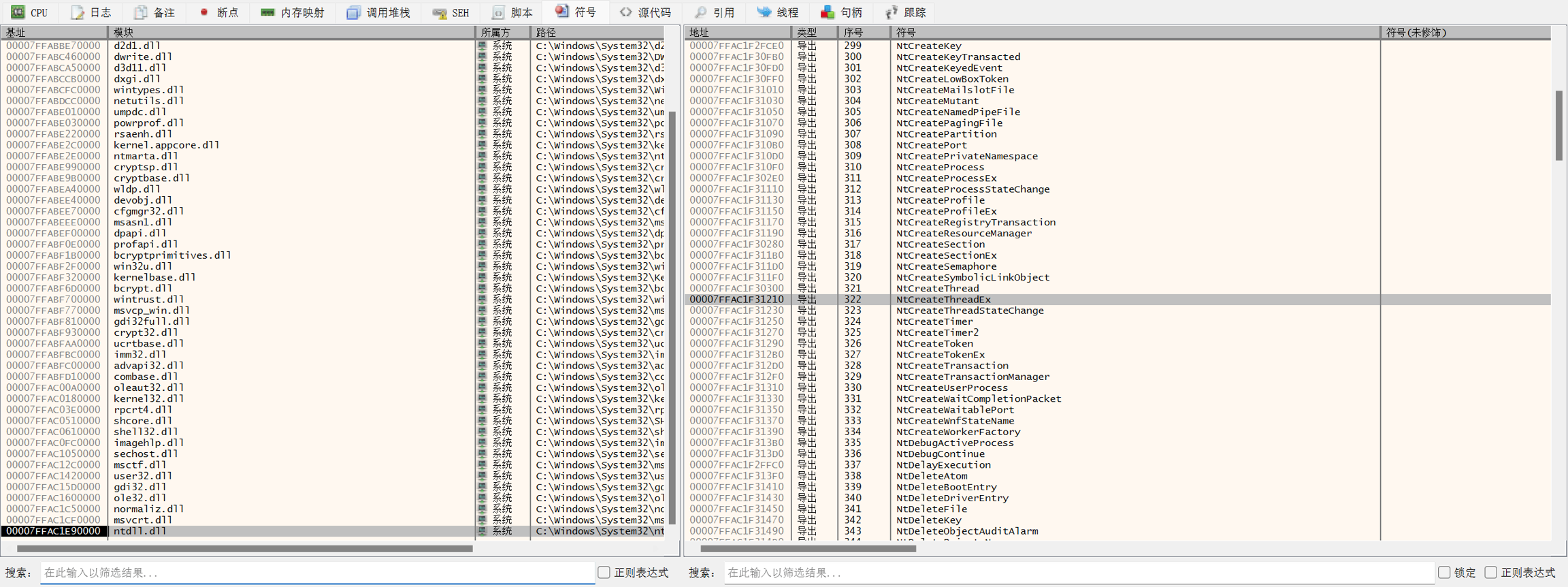Open the 内存映射 memory map icon
The width and height of the screenshot is (1568, 587).
(x=267, y=12)
